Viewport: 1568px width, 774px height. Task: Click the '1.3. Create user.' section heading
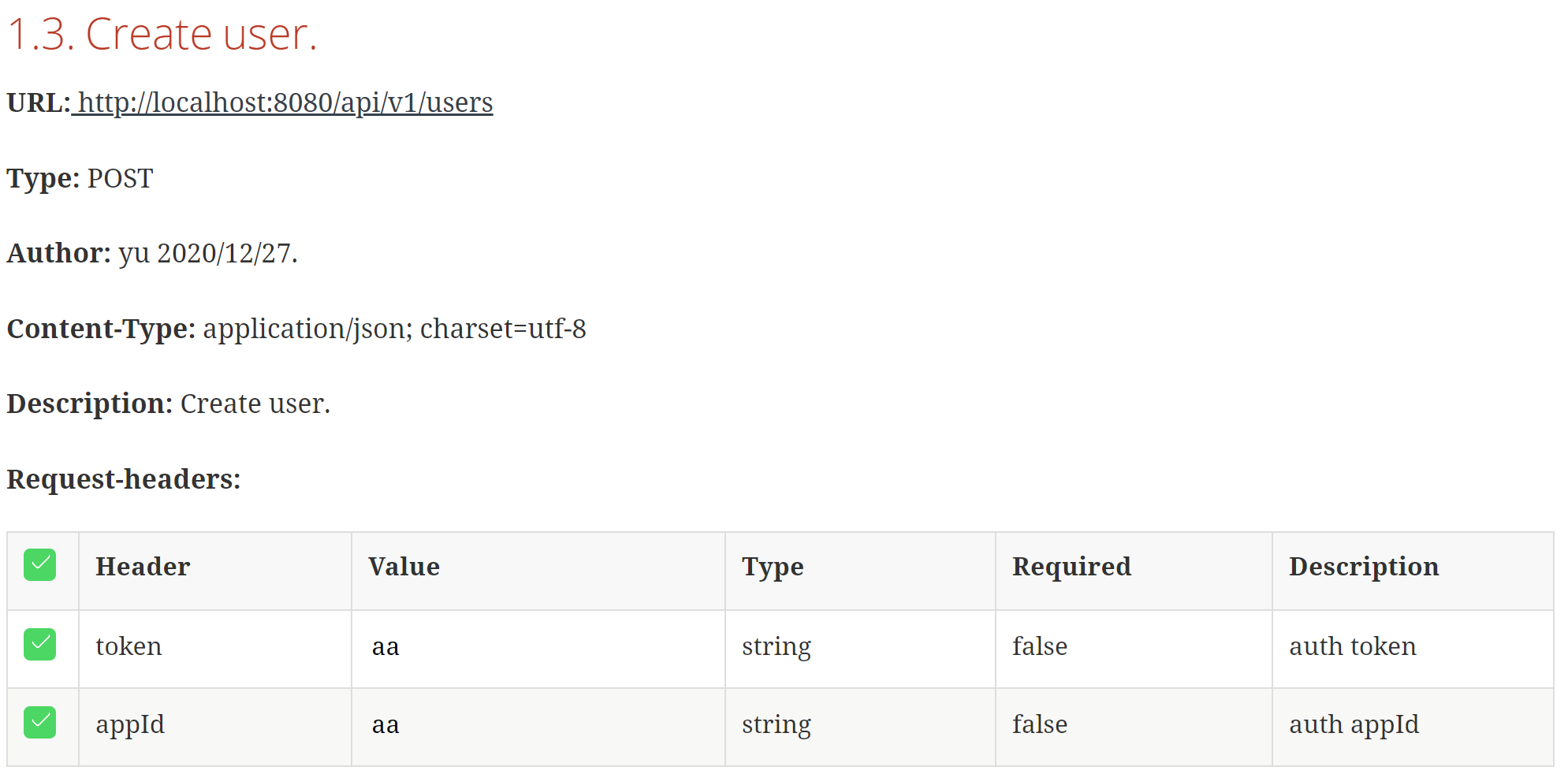click(162, 35)
